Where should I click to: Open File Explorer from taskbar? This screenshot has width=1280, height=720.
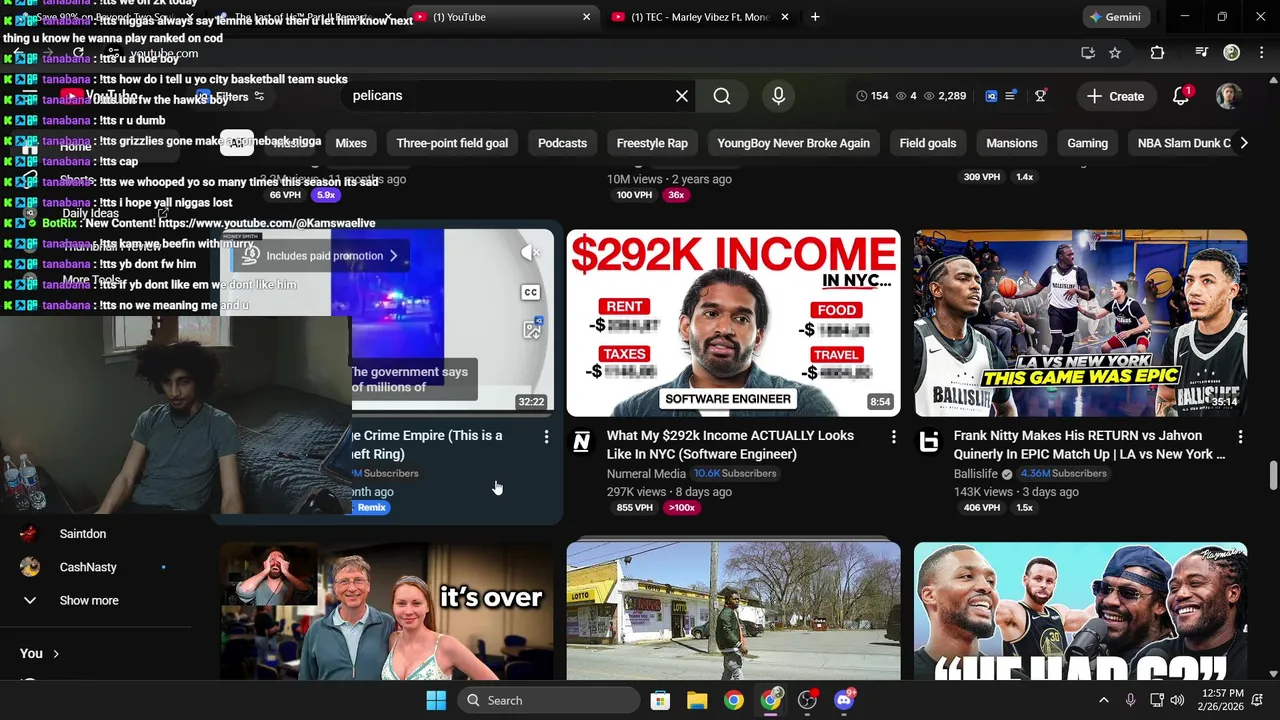(x=697, y=700)
